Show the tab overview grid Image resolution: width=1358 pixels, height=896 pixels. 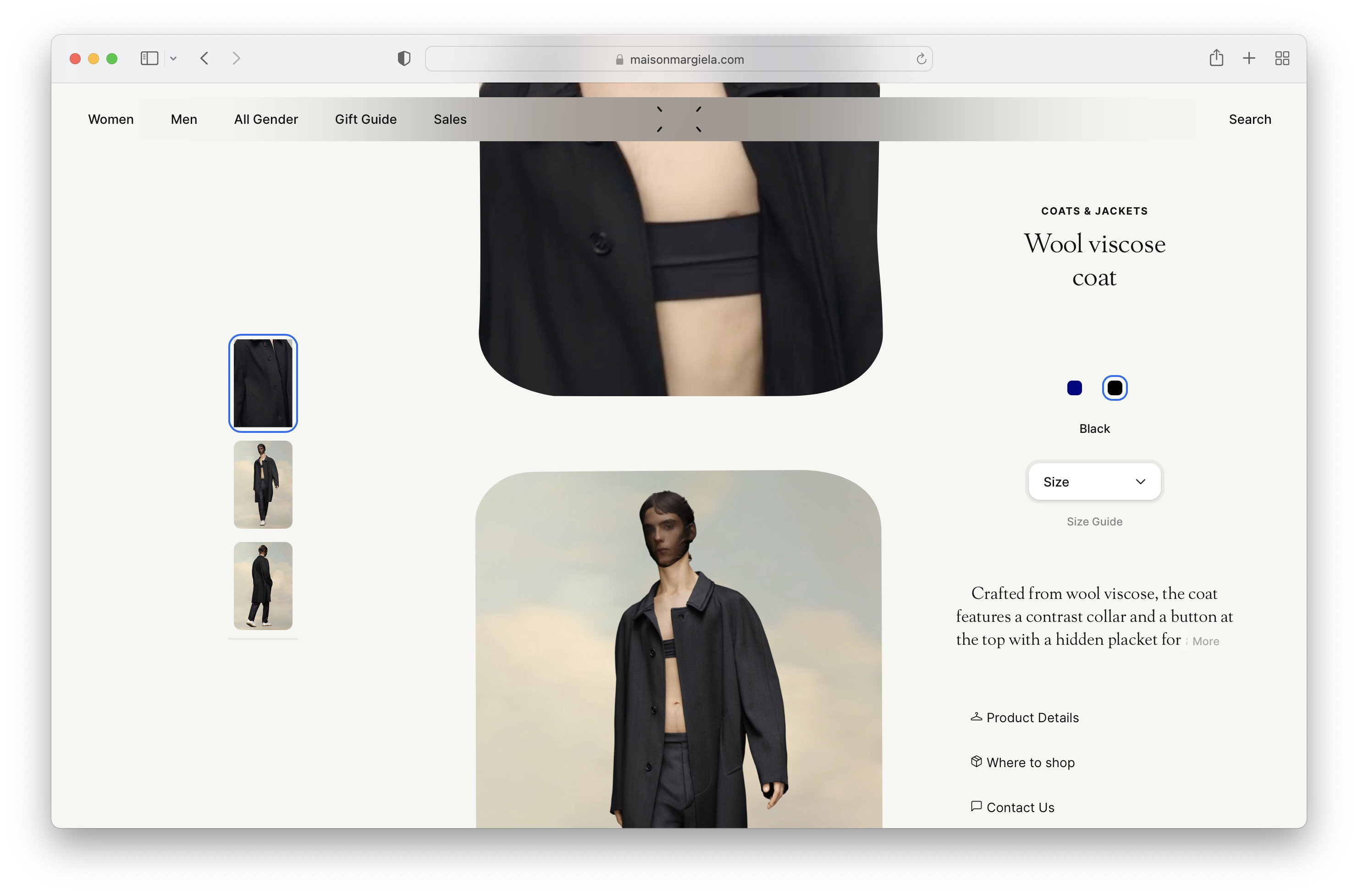click(x=1282, y=58)
